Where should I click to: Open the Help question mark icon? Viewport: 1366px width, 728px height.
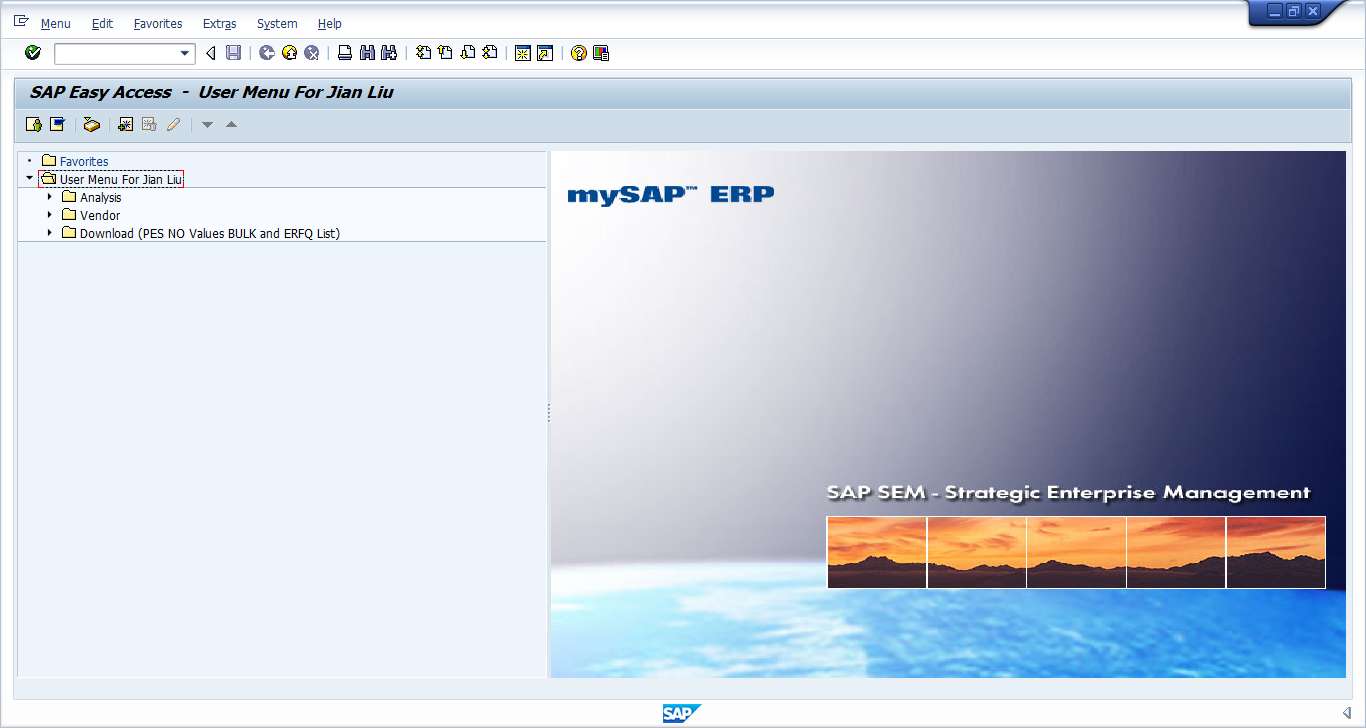point(578,53)
